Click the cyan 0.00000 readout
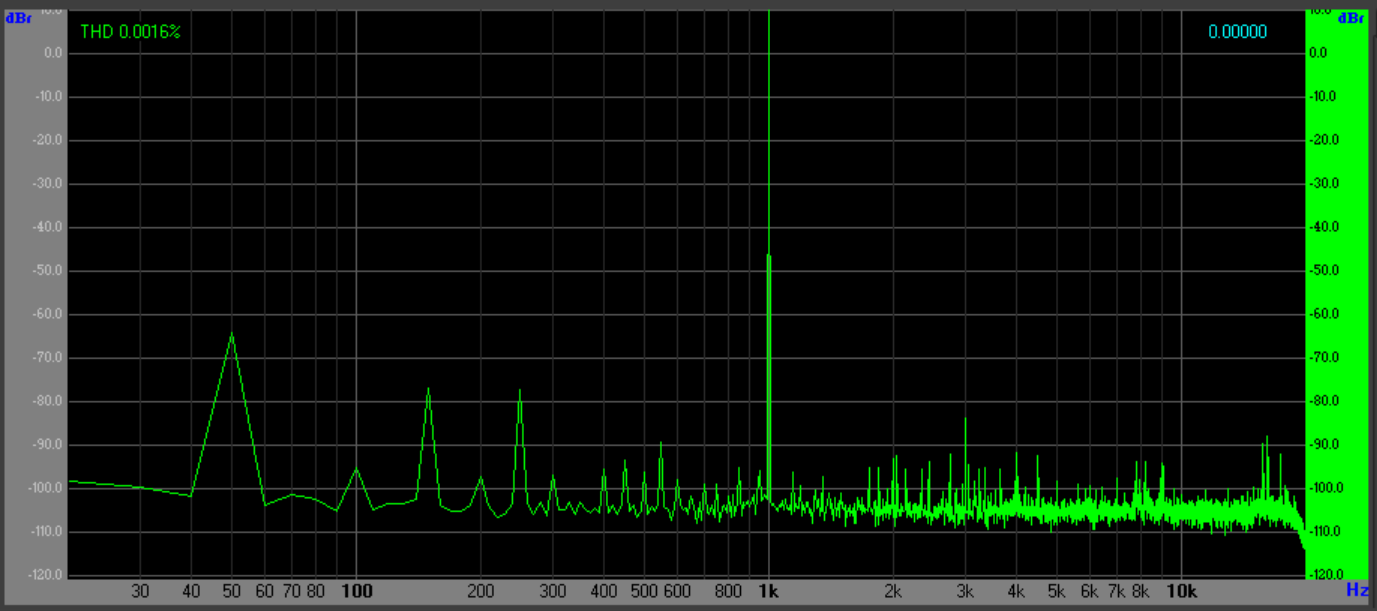Image resolution: width=1377 pixels, height=611 pixels. pos(1237,32)
